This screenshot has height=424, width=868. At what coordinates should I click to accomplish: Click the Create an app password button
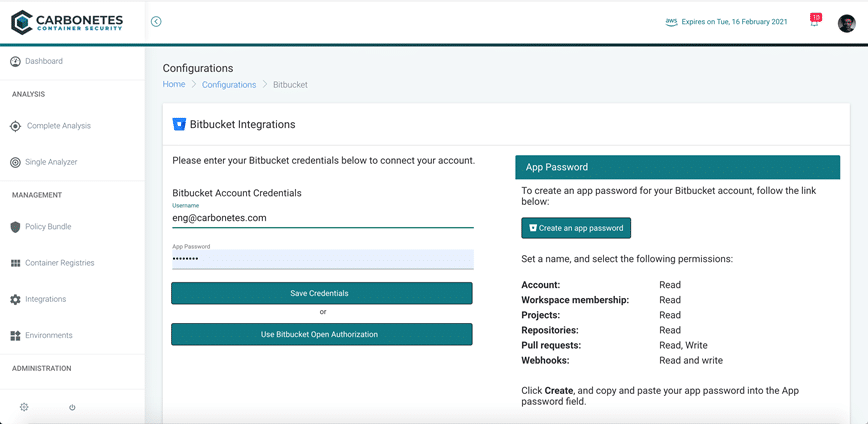[x=576, y=228]
